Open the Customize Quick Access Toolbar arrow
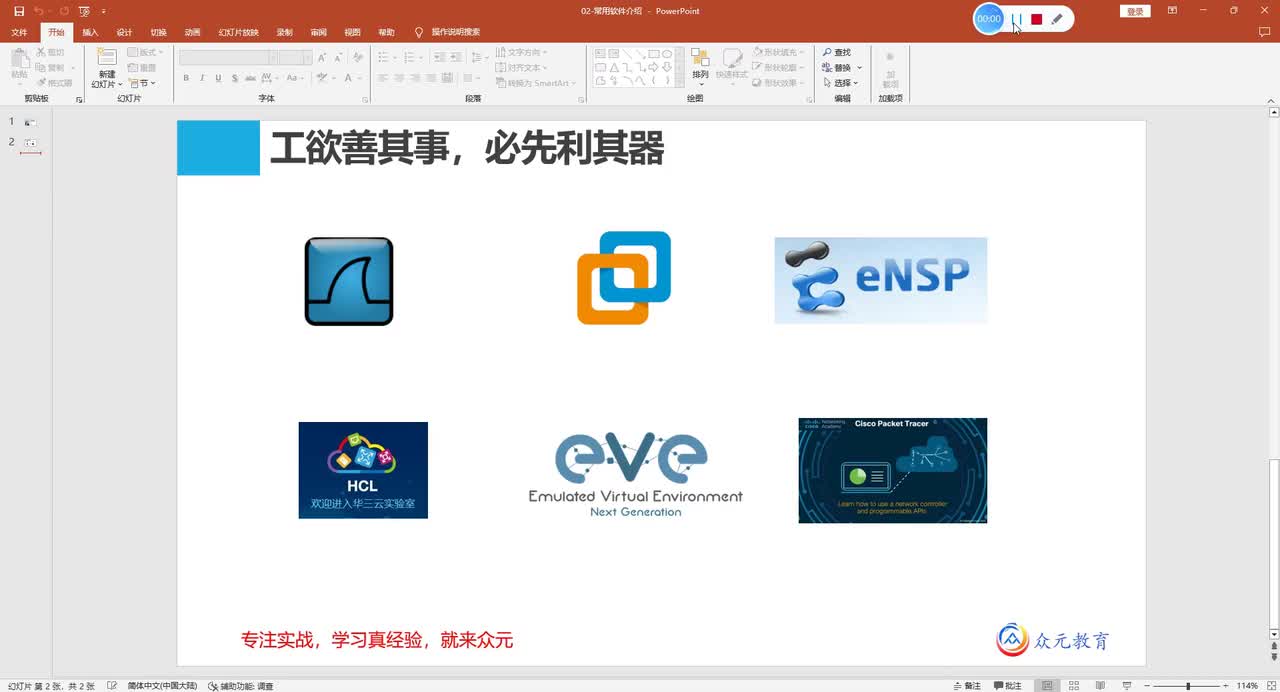 [104, 11]
